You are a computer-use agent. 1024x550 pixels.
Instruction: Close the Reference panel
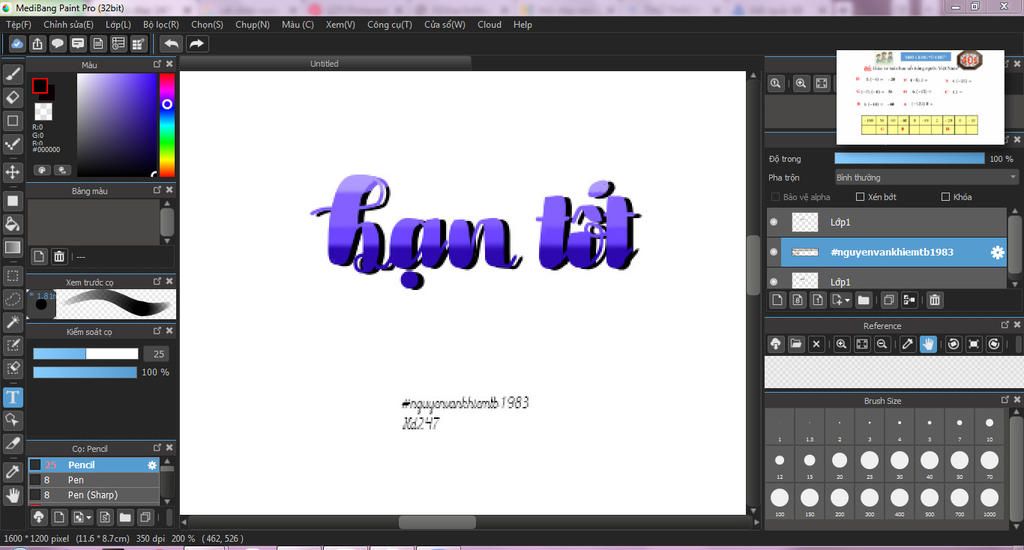coord(1017,325)
